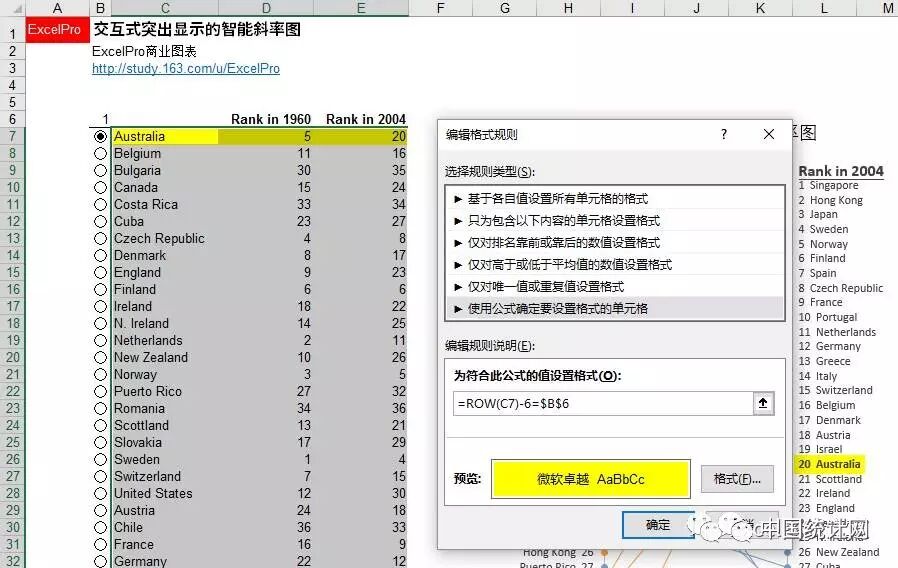The width and height of the screenshot is (898, 568).
Task: Choose rule type 仅对排名靠前或靠后的数值设置格式
Action: [615, 243]
